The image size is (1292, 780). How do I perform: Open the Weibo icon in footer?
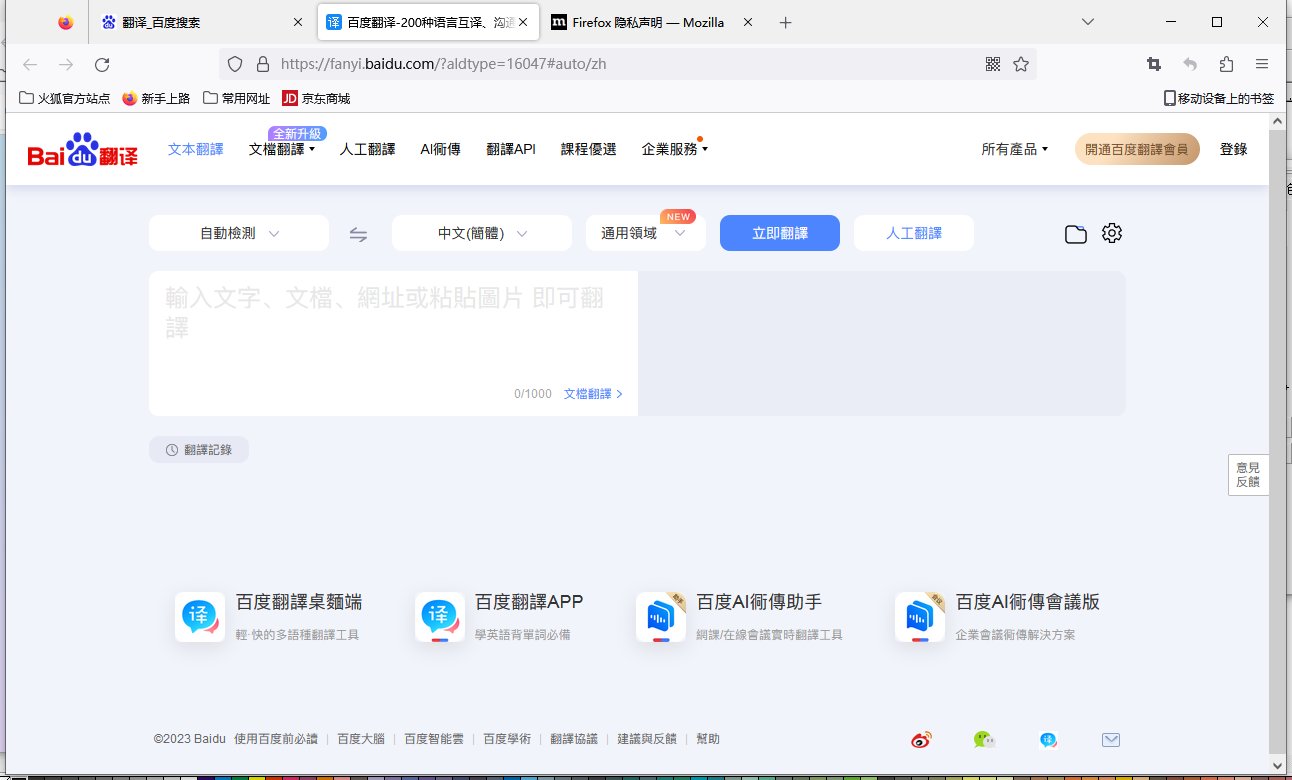pos(921,740)
